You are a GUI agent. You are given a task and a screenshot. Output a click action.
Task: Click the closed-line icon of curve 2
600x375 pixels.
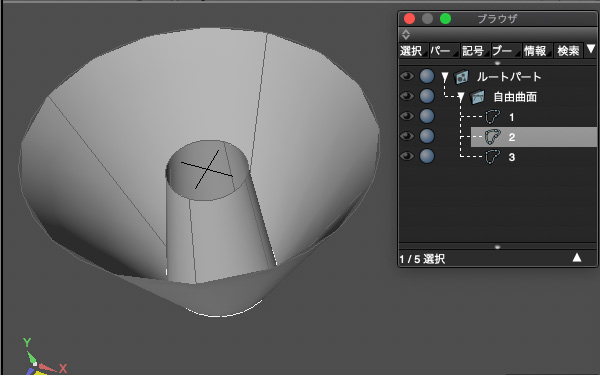tap(492, 137)
